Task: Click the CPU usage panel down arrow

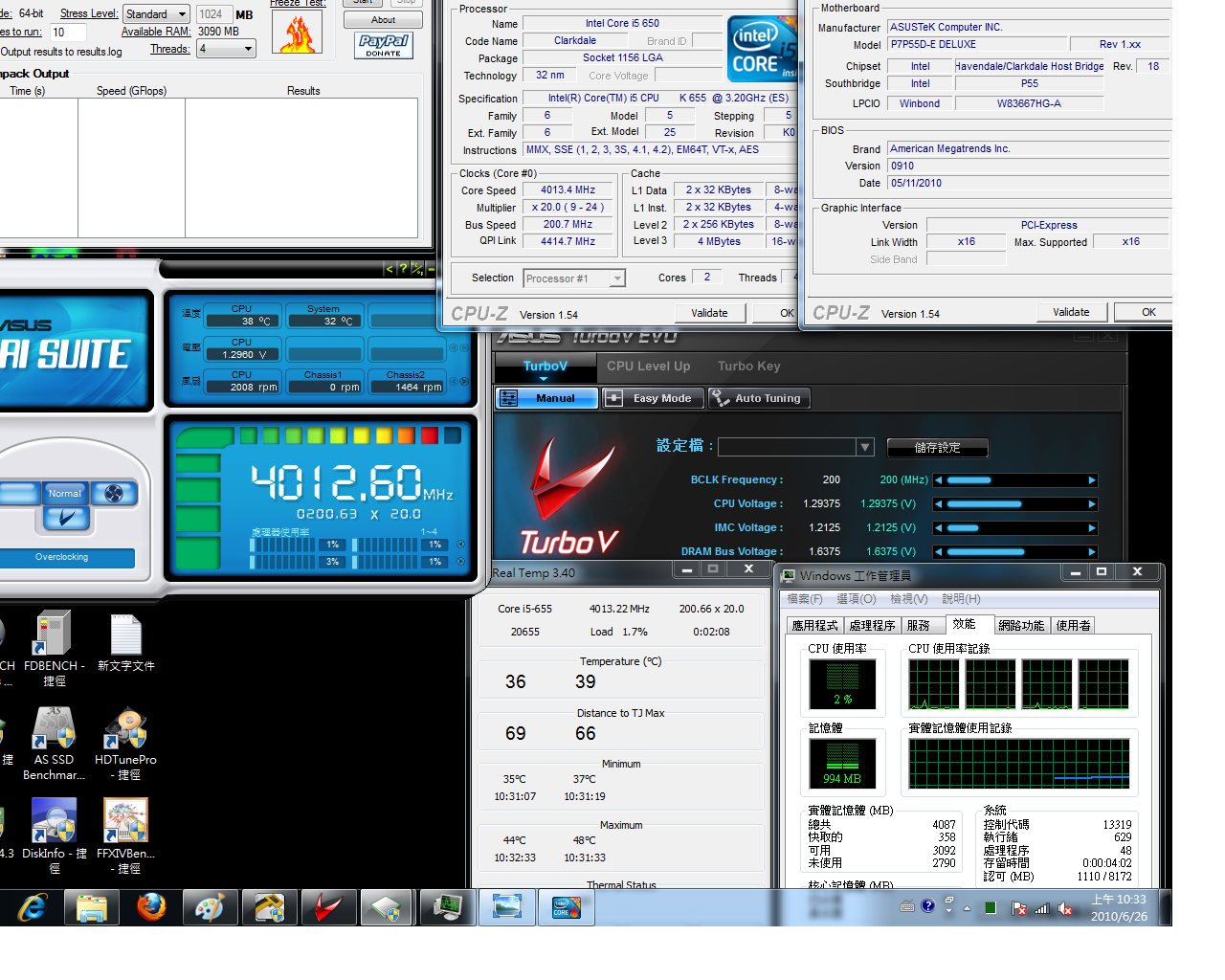Action: [x=461, y=562]
